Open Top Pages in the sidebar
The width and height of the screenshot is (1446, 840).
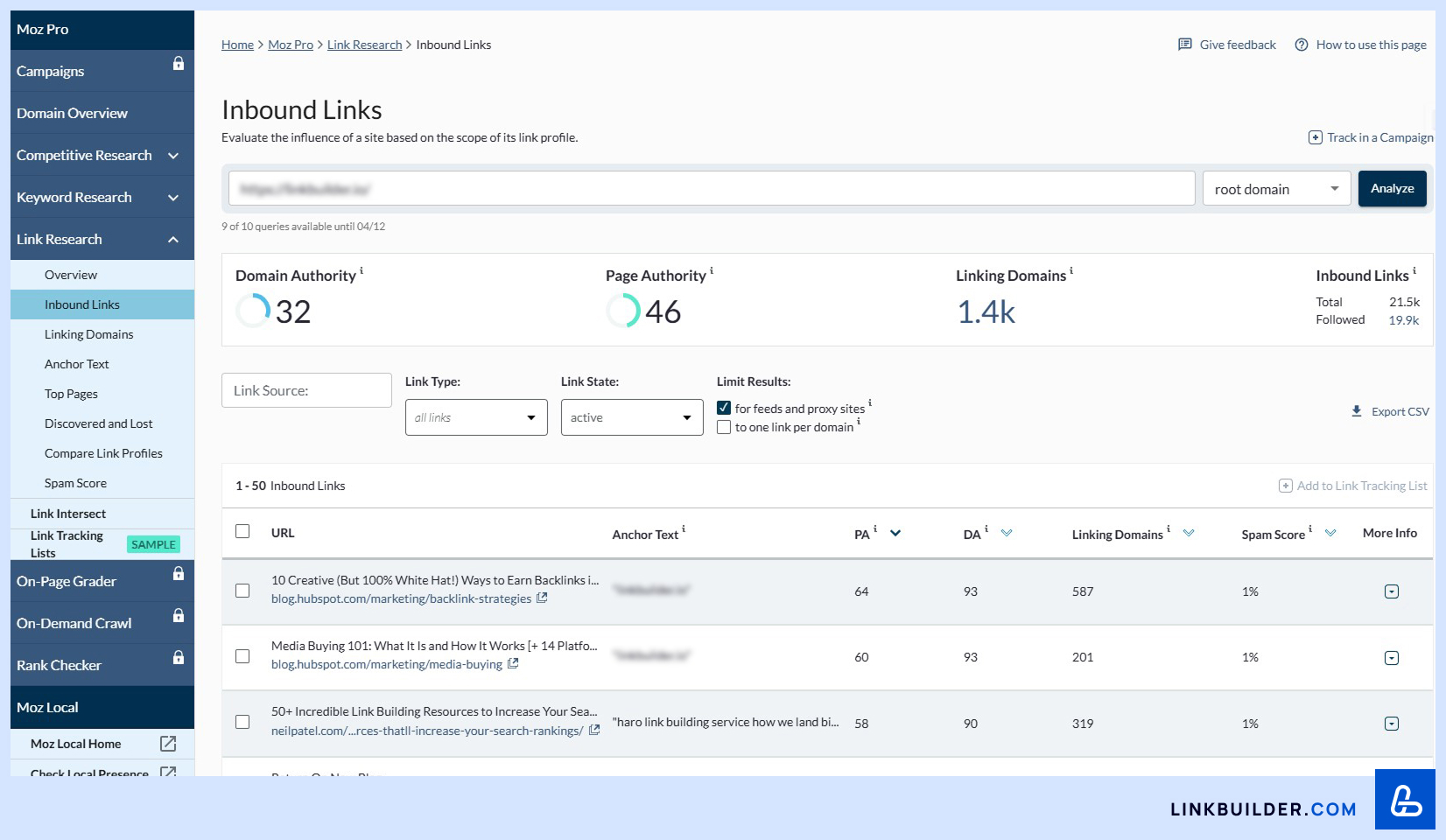[x=71, y=394]
